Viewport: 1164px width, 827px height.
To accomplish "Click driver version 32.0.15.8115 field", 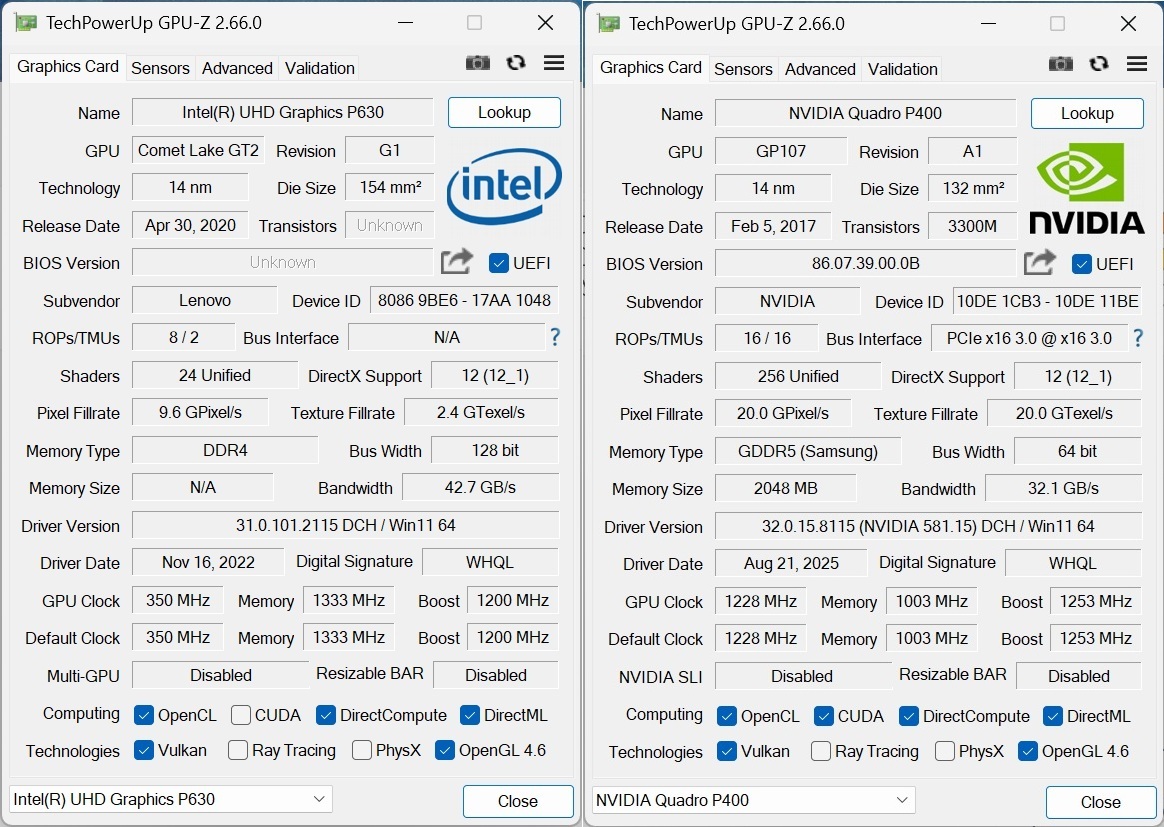I will [x=928, y=526].
